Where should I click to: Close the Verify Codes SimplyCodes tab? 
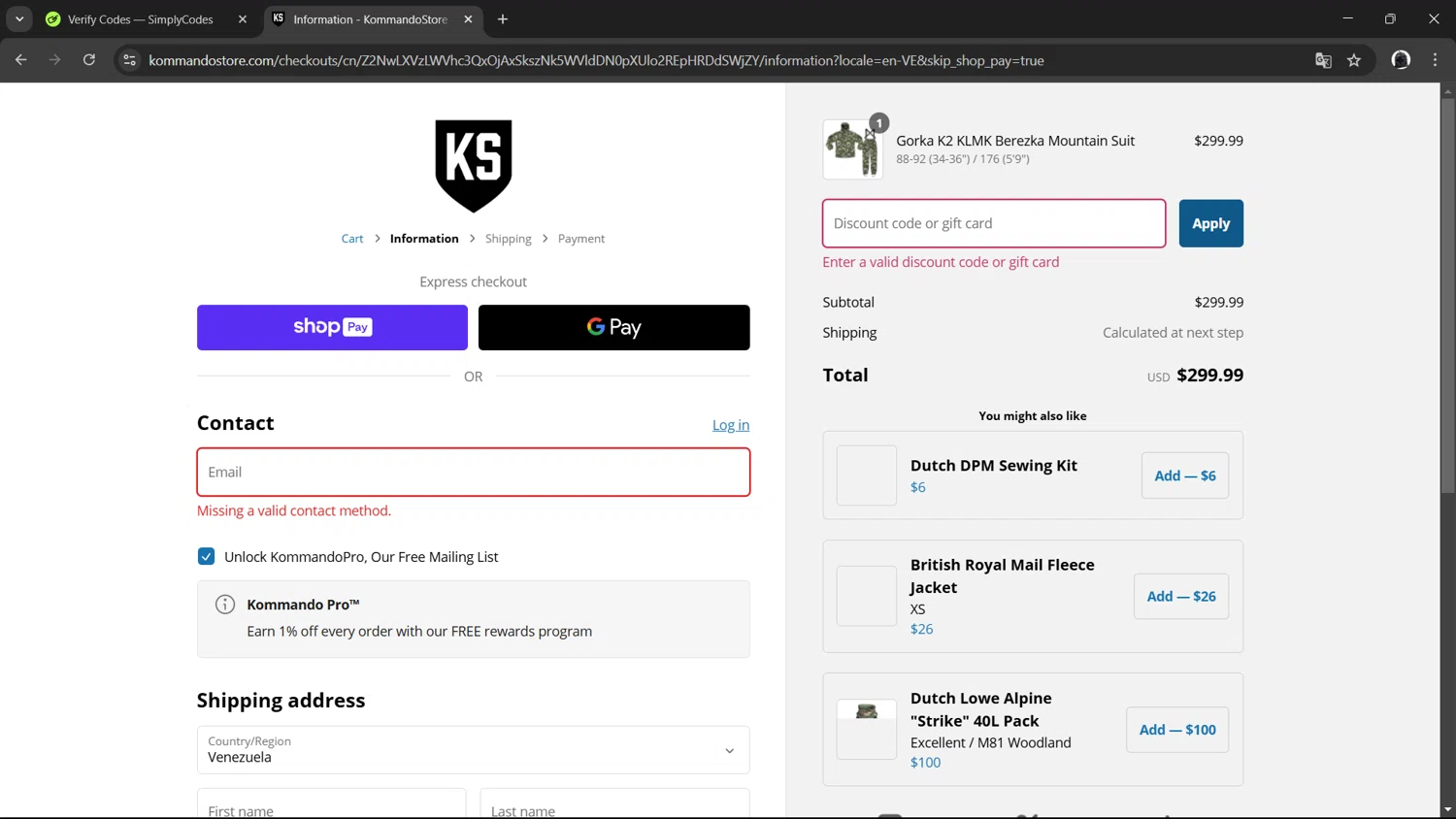tap(243, 19)
